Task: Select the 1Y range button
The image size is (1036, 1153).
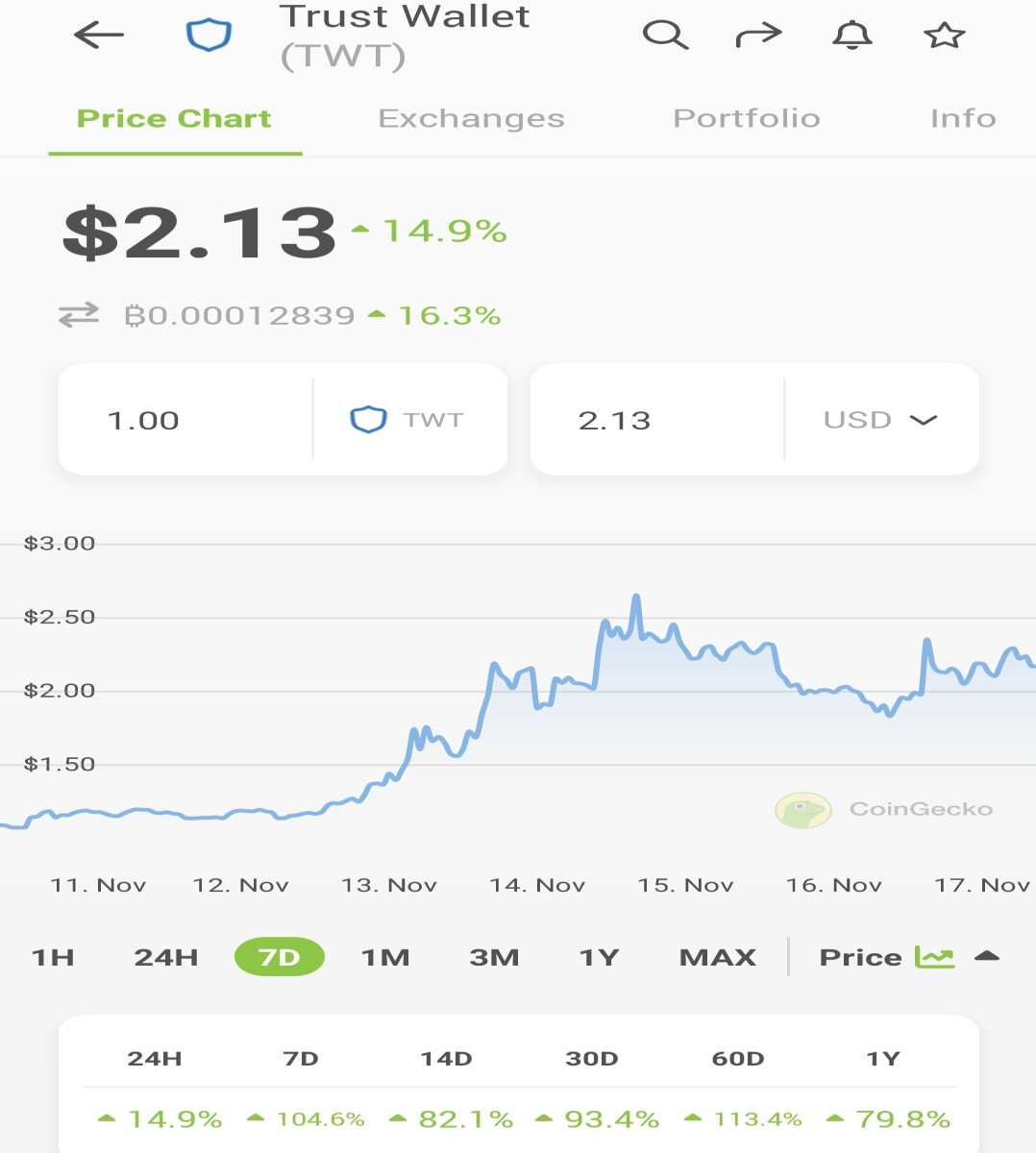Action: click(599, 957)
